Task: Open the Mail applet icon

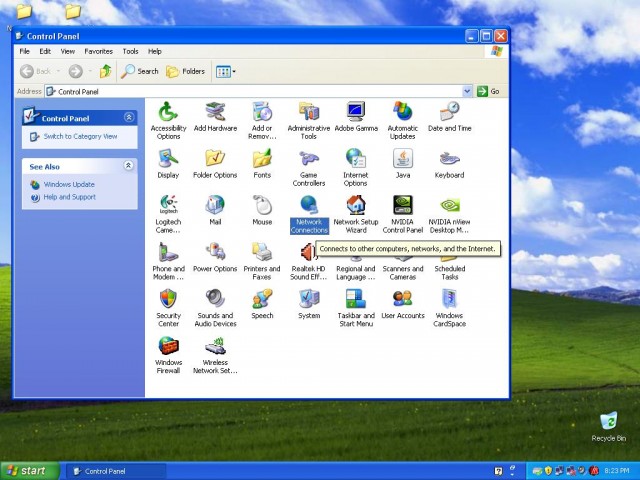Action: 215,205
